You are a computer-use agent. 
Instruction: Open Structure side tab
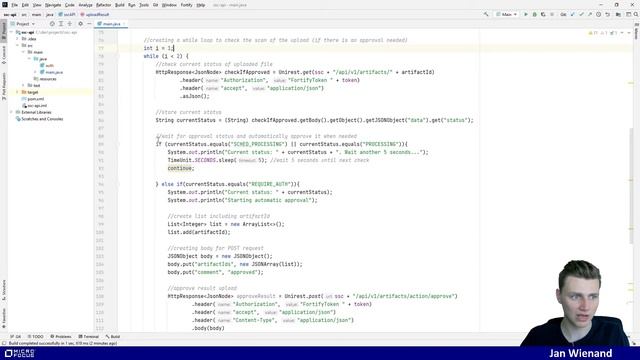tap(4, 290)
